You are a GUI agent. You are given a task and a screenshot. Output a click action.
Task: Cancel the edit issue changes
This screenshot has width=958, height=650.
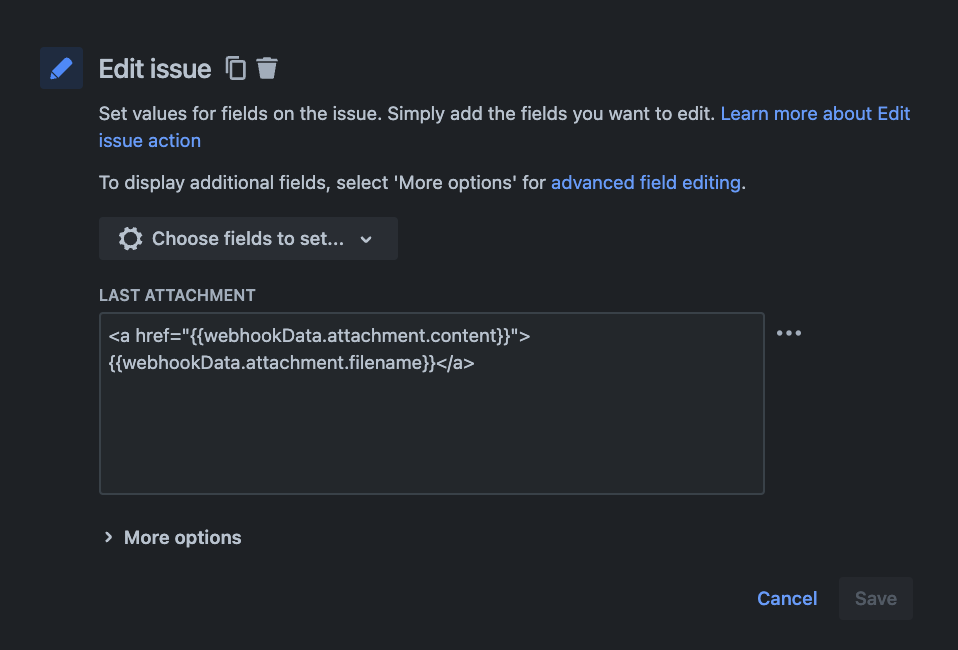787,598
